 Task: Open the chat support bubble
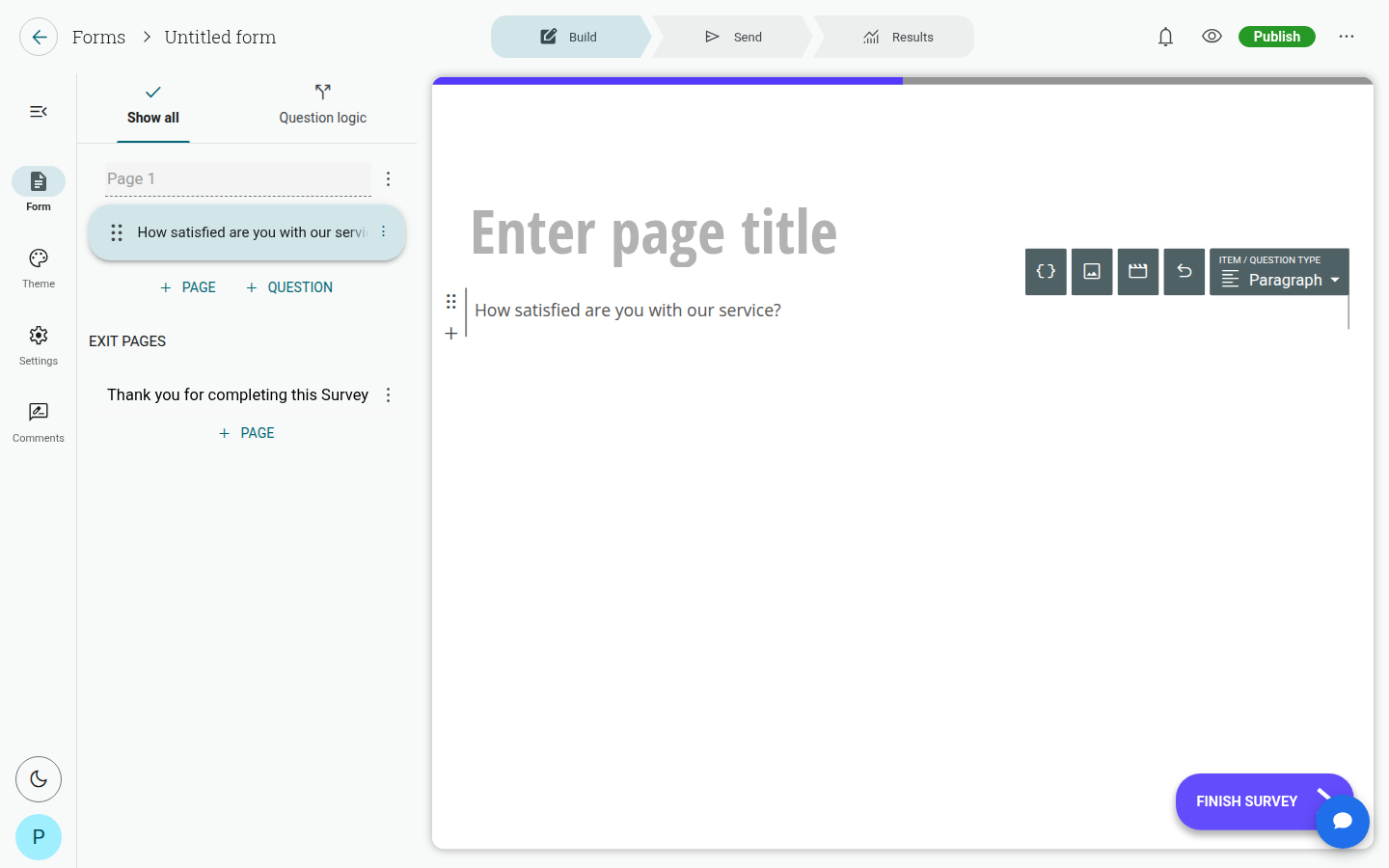coord(1343,822)
